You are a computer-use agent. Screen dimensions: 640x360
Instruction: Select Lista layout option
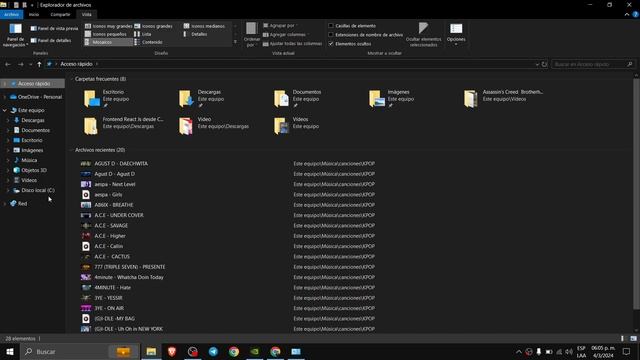point(143,34)
